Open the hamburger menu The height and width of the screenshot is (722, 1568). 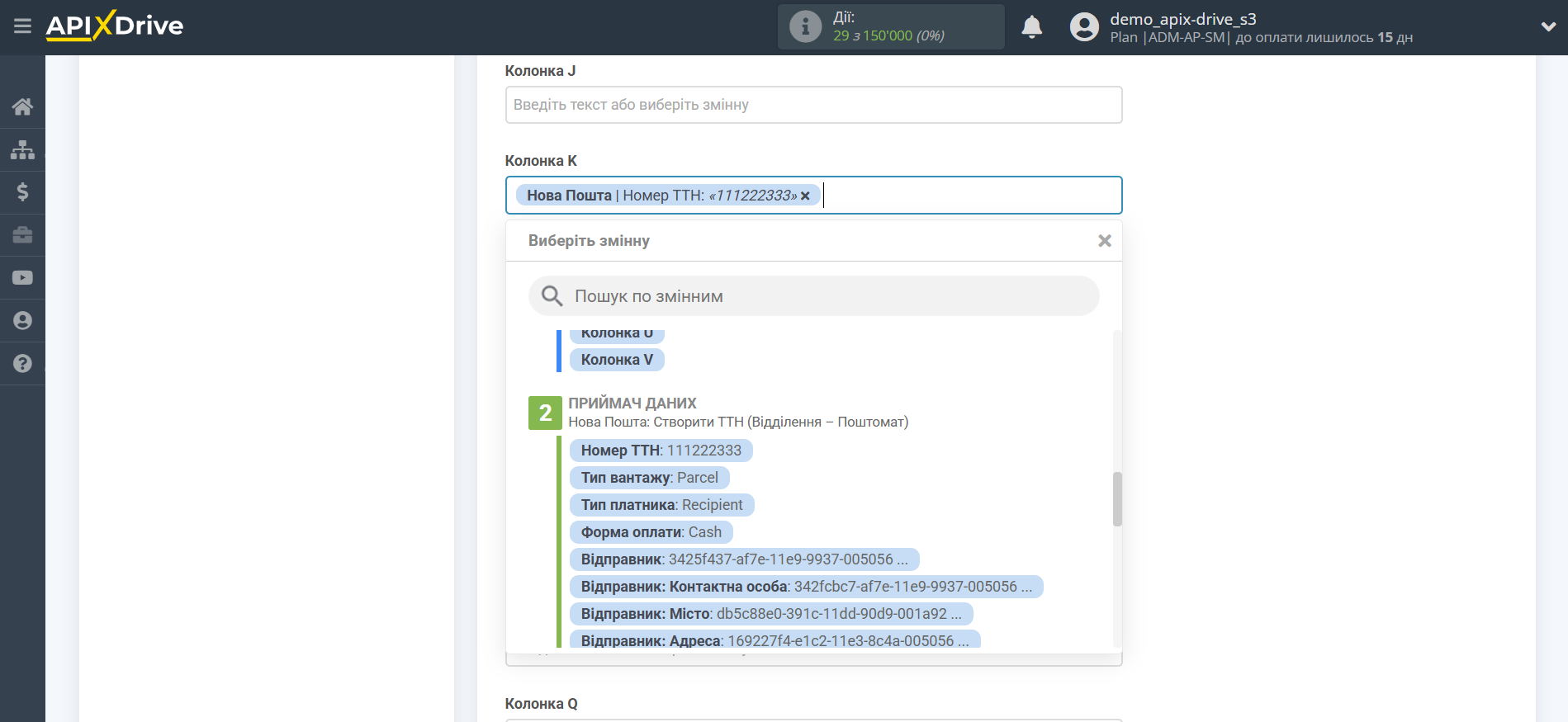point(22,26)
